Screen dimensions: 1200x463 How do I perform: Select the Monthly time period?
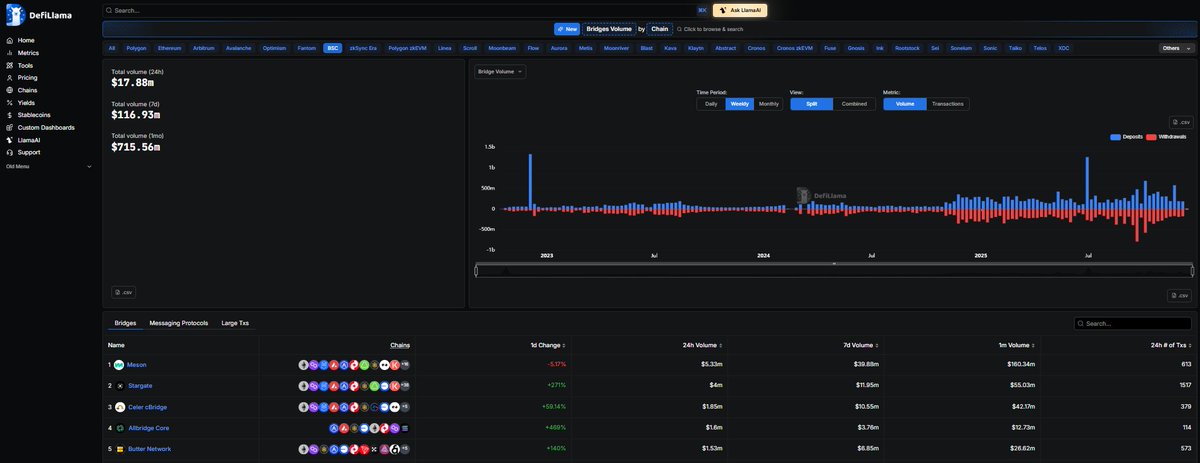[x=768, y=104]
